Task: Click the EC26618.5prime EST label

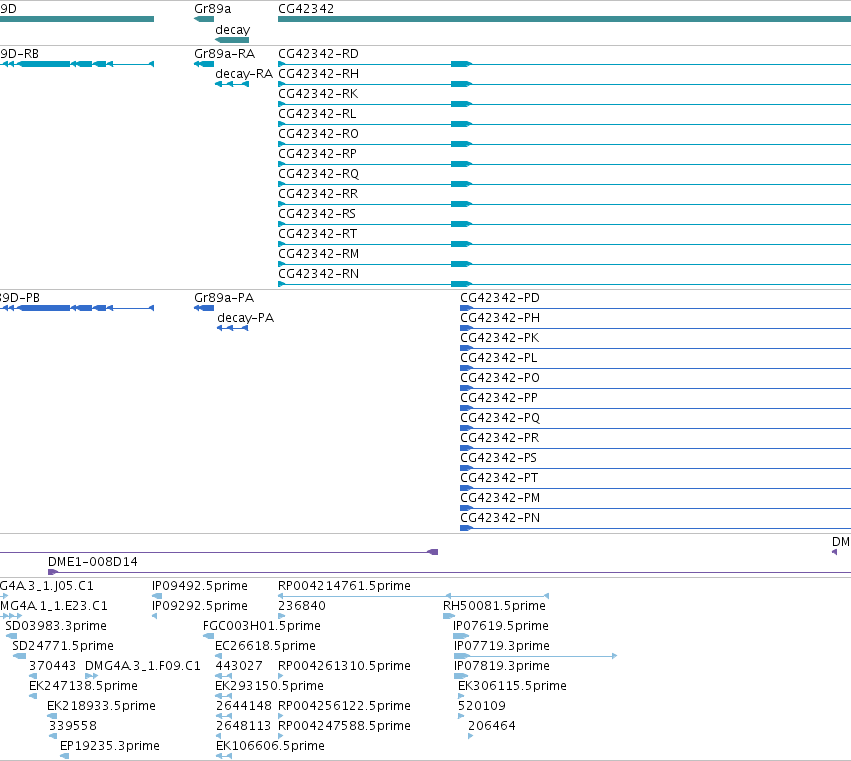Action: (265, 646)
